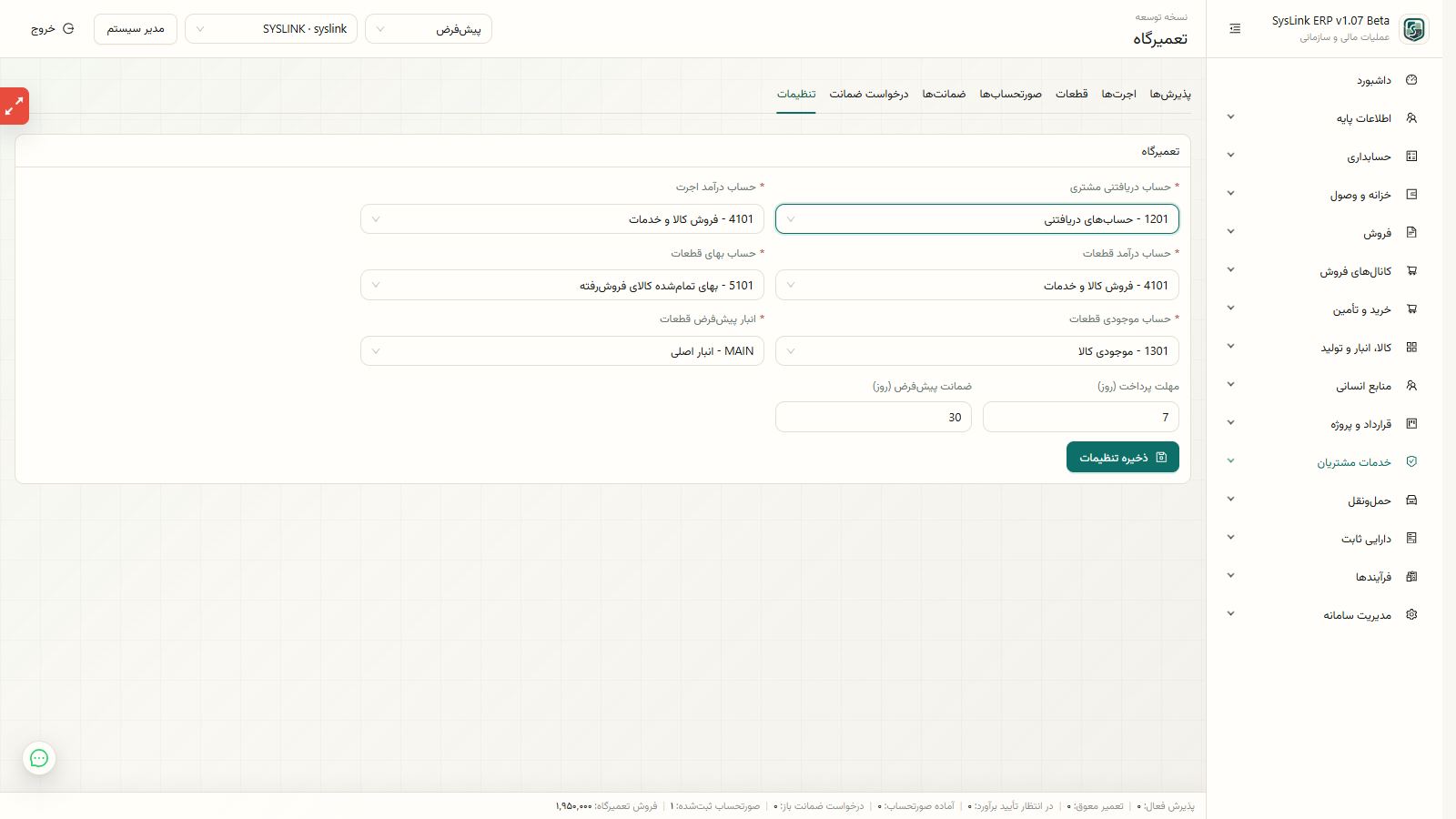
Task: Click پذیرش فعال status bar entry
Action: 1166,806
